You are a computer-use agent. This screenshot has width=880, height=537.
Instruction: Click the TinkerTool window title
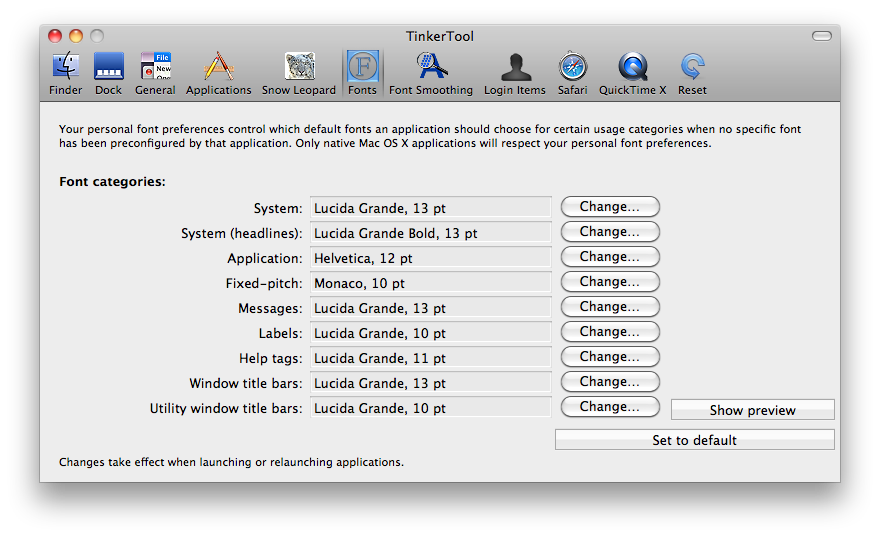pos(440,36)
